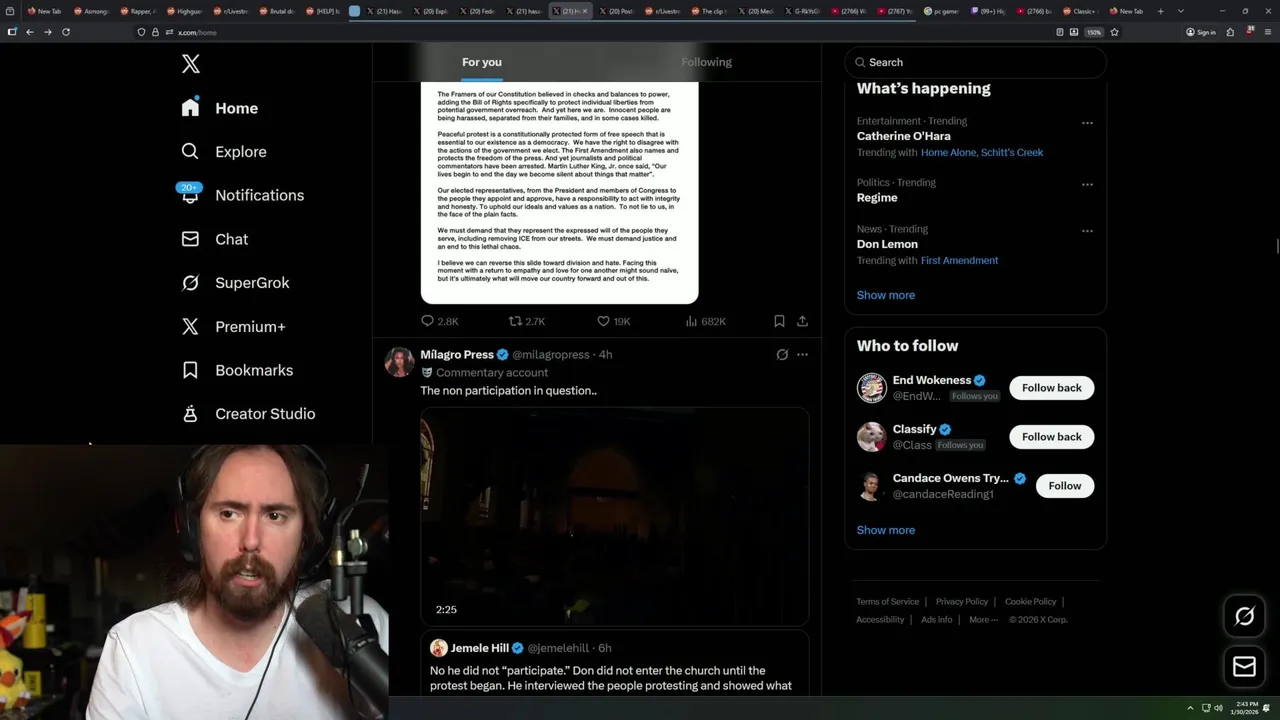Open Notifications with 20+ badge
Image resolution: width=1280 pixels, height=720 pixels.
point(243,195)
